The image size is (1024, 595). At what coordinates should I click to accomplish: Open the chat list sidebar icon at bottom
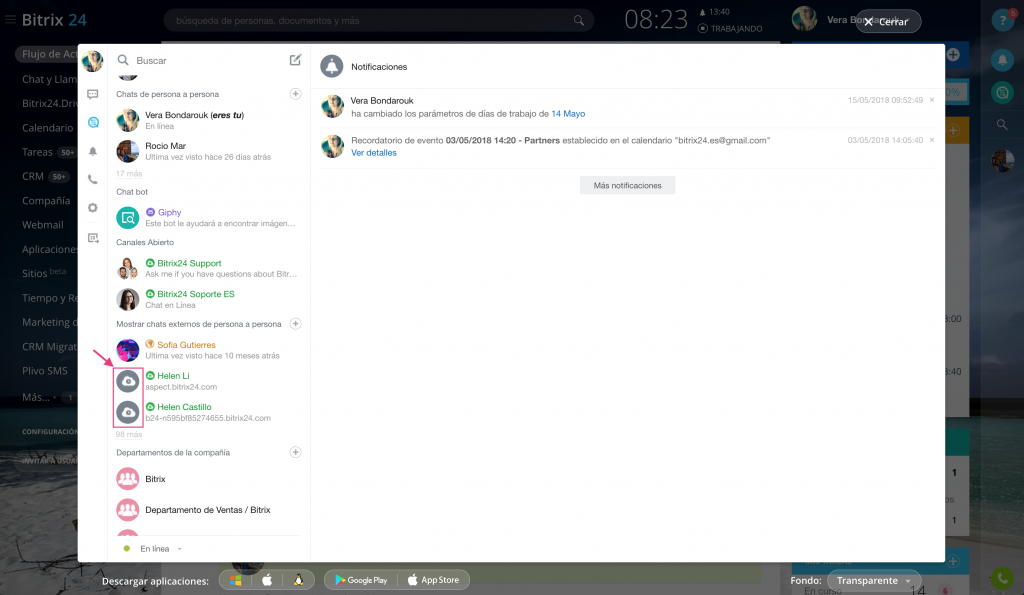click(93, 238)
